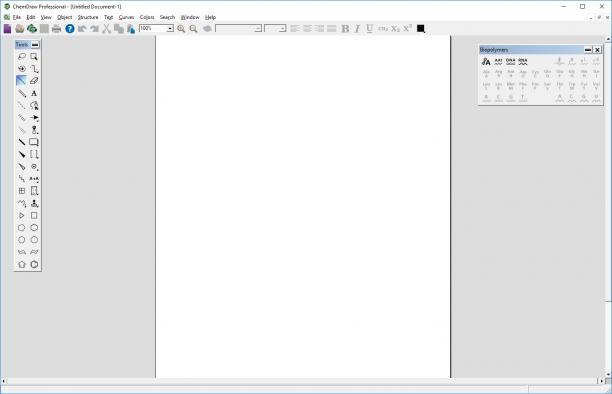Open the 100% zoom level dropdown

pos(170,29)
